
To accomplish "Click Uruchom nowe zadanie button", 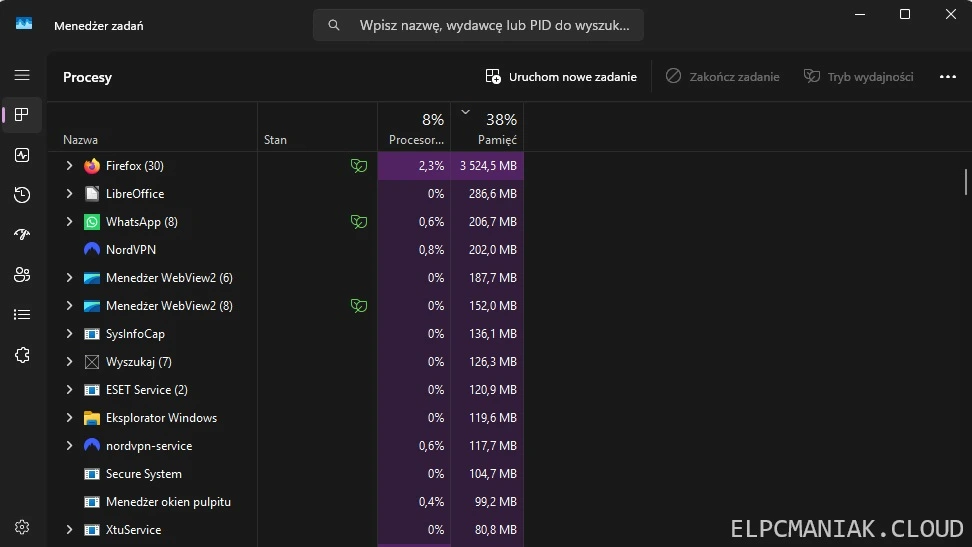I will (x=561, y=77).
